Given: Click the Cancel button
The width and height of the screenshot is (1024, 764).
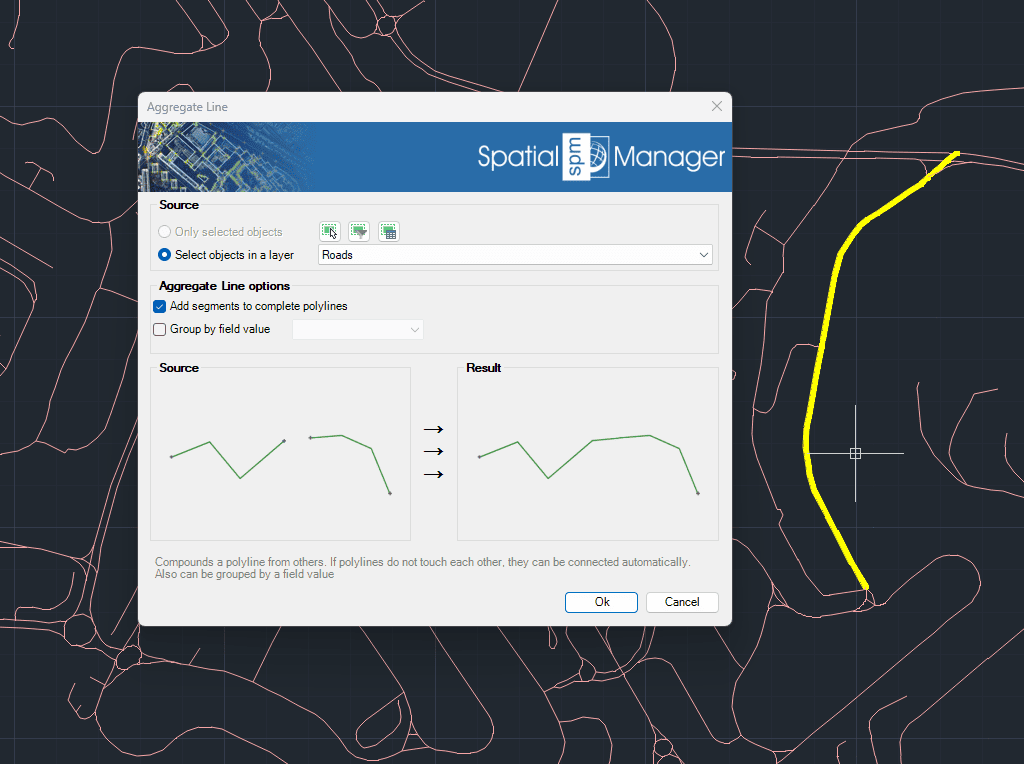Looking at the screenshot, I should click(x=682, y=602).
